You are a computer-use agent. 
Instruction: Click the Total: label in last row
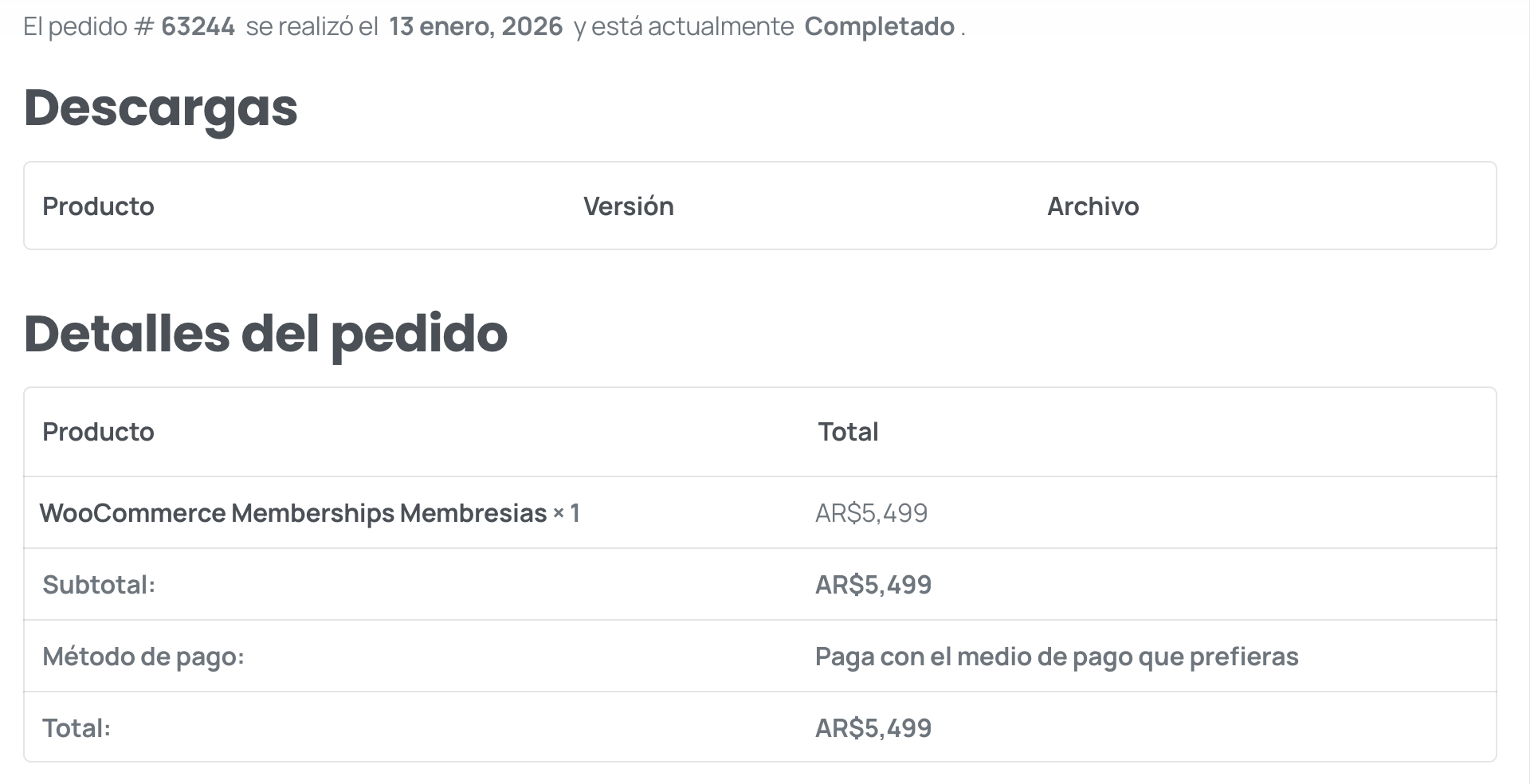76,728
